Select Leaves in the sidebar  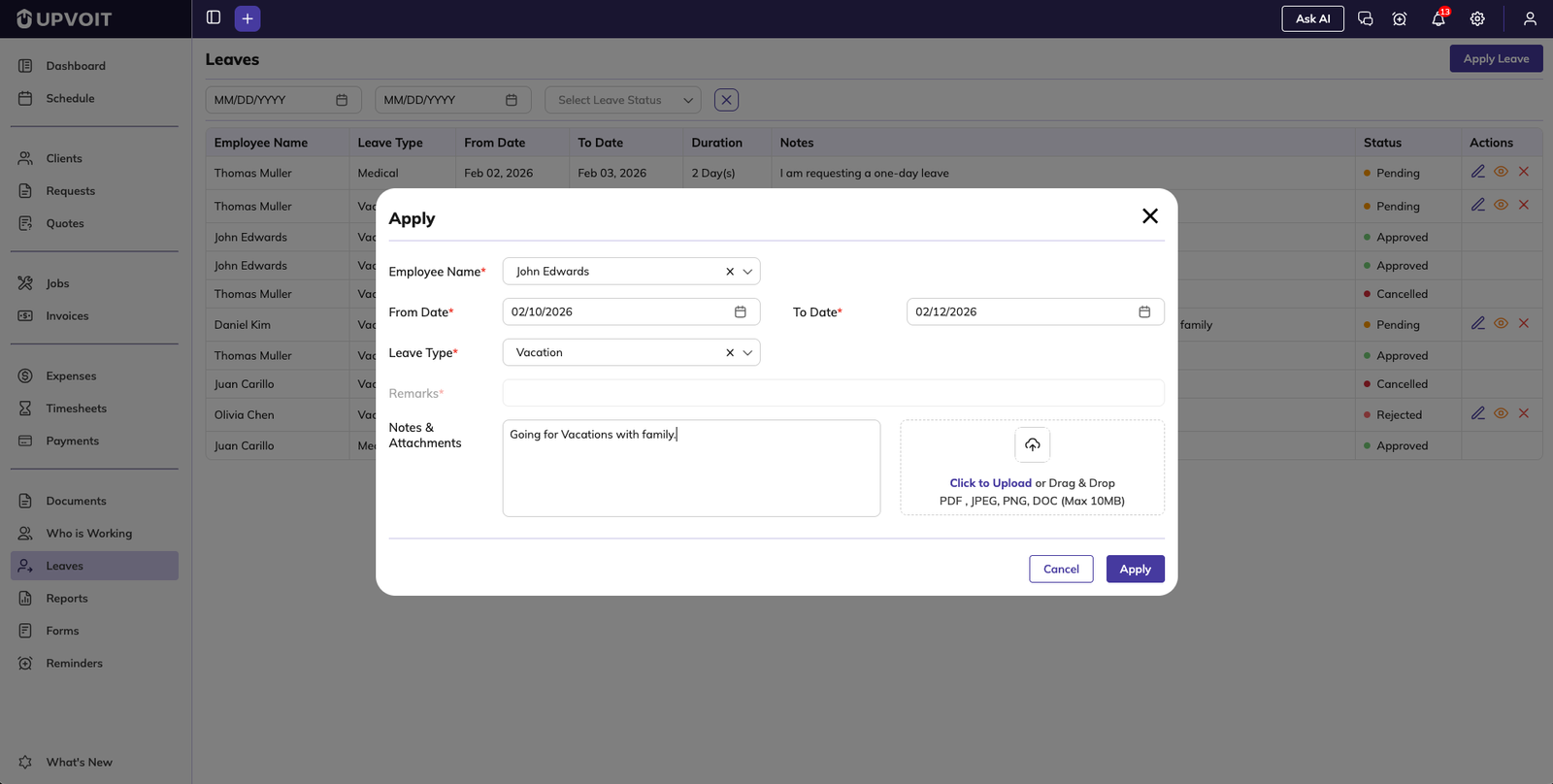click(94, 566)
